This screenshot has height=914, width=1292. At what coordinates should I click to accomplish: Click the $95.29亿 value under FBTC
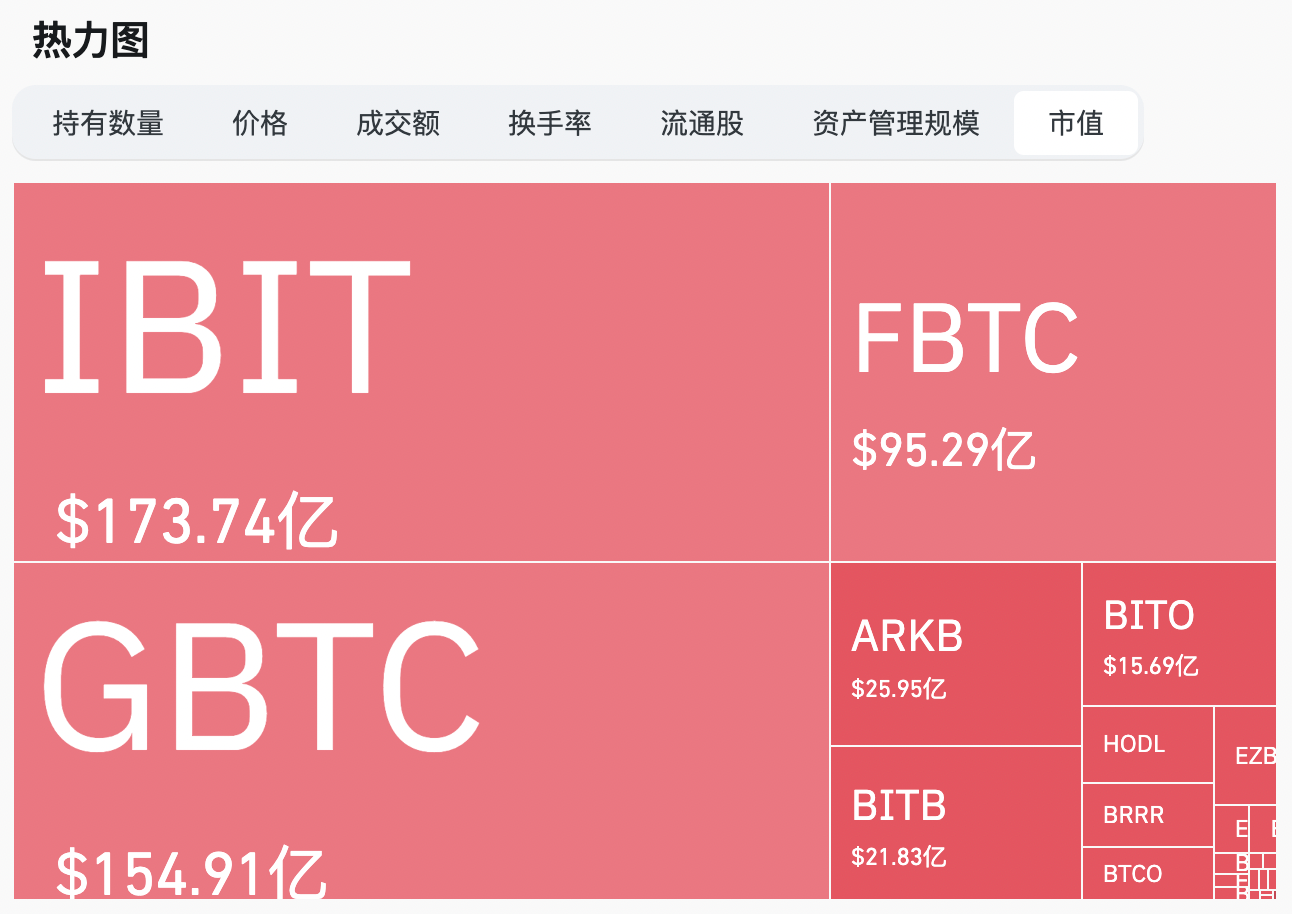(943, 449)
